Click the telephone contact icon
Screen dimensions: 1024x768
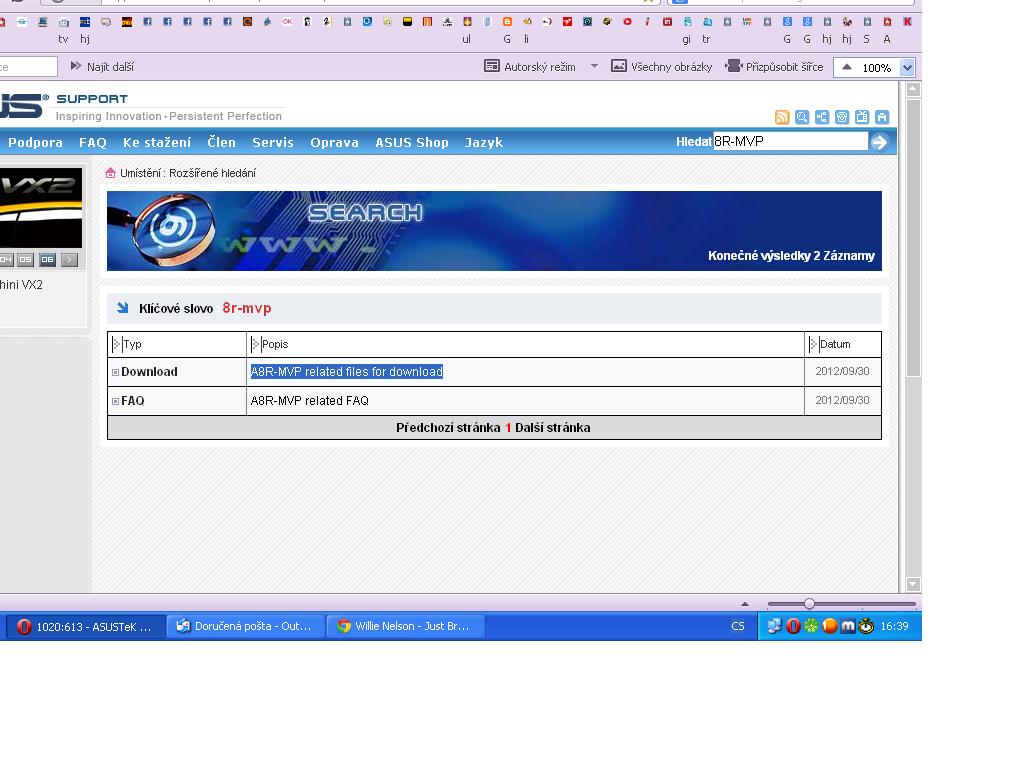[842, 117]
